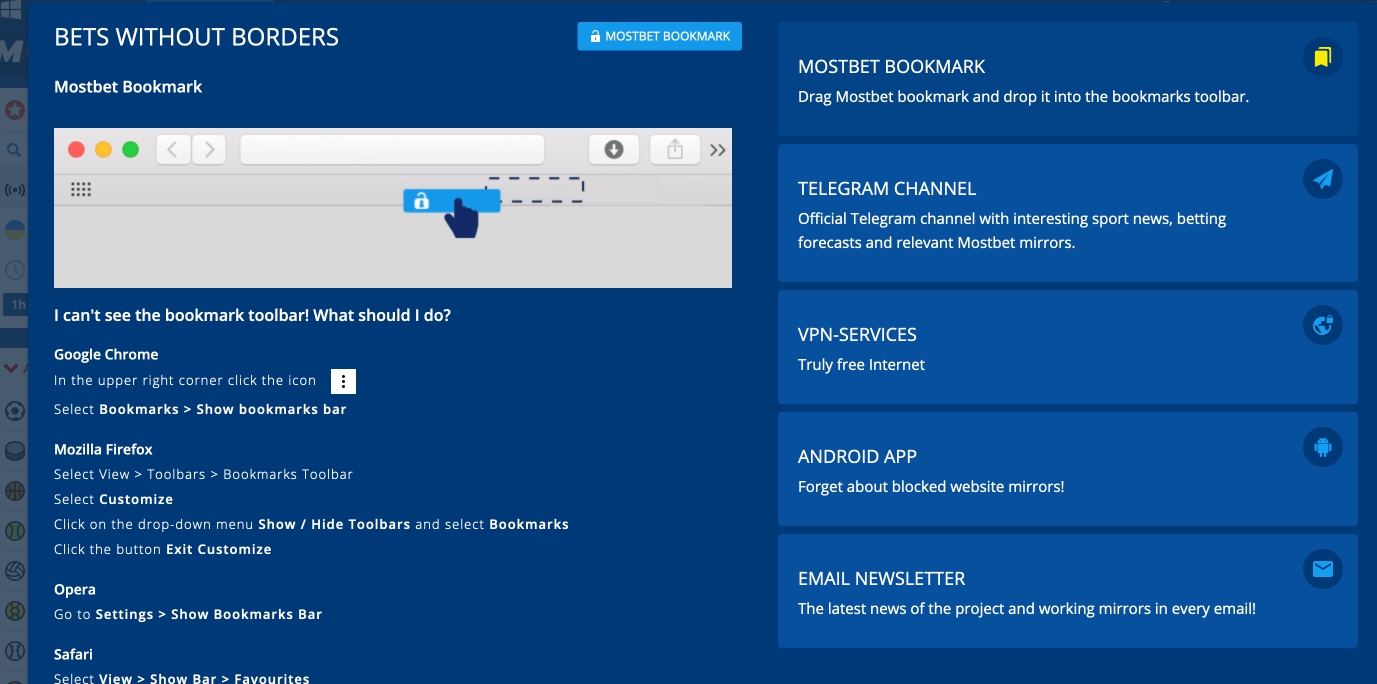
Task: Open the Telegram Channel card
Action: (1067, 213)
